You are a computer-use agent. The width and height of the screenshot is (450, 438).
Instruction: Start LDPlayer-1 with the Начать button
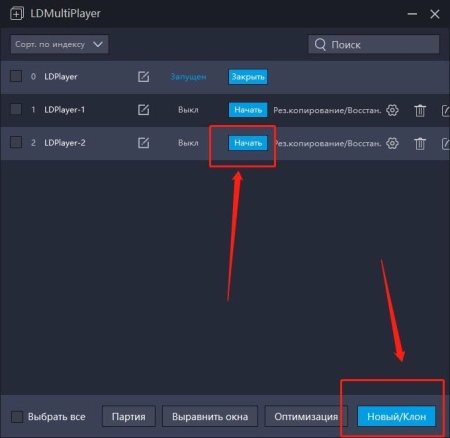pyautogui.click(x=248, y=110)
